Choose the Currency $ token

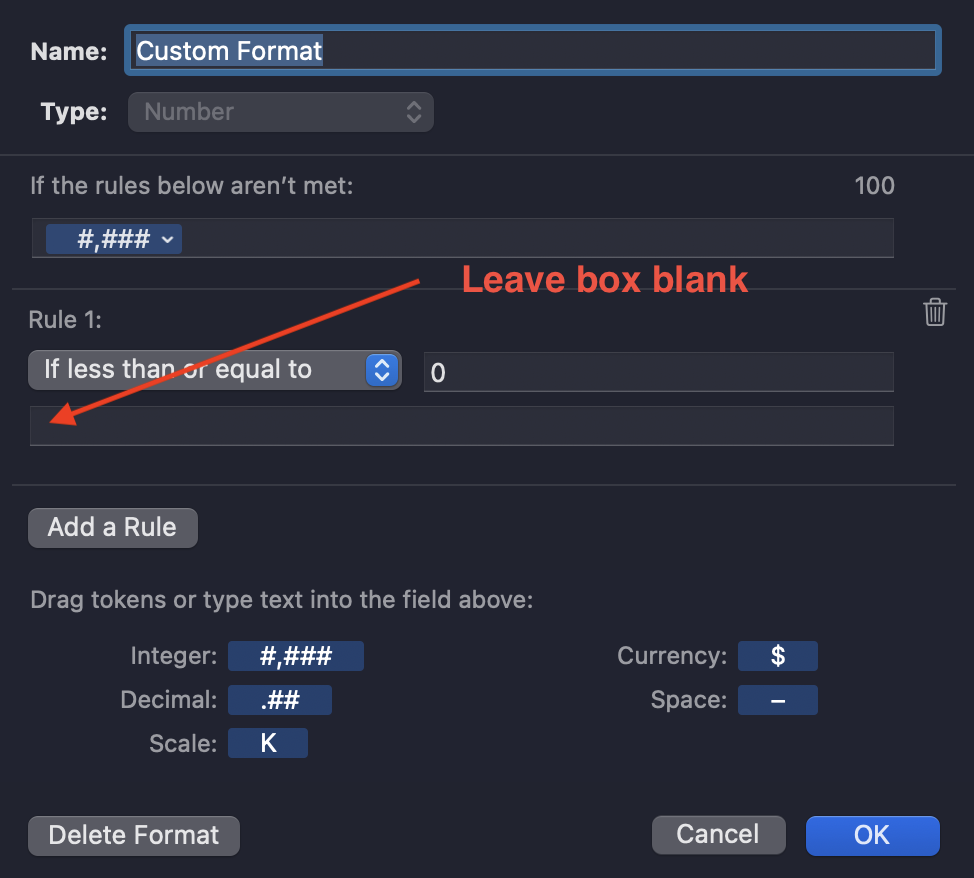777,656
